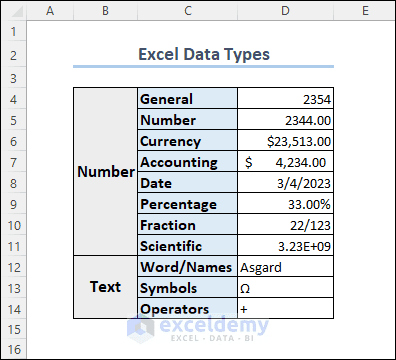396x360 pixels.
Task: Select the cell containing 3.23E+09
Action: click(x=286, y=246)
